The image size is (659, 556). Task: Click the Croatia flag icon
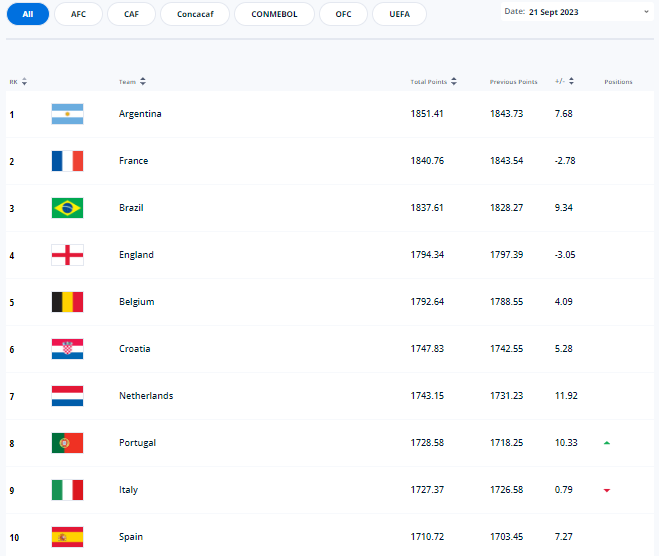tap(67, 349)
